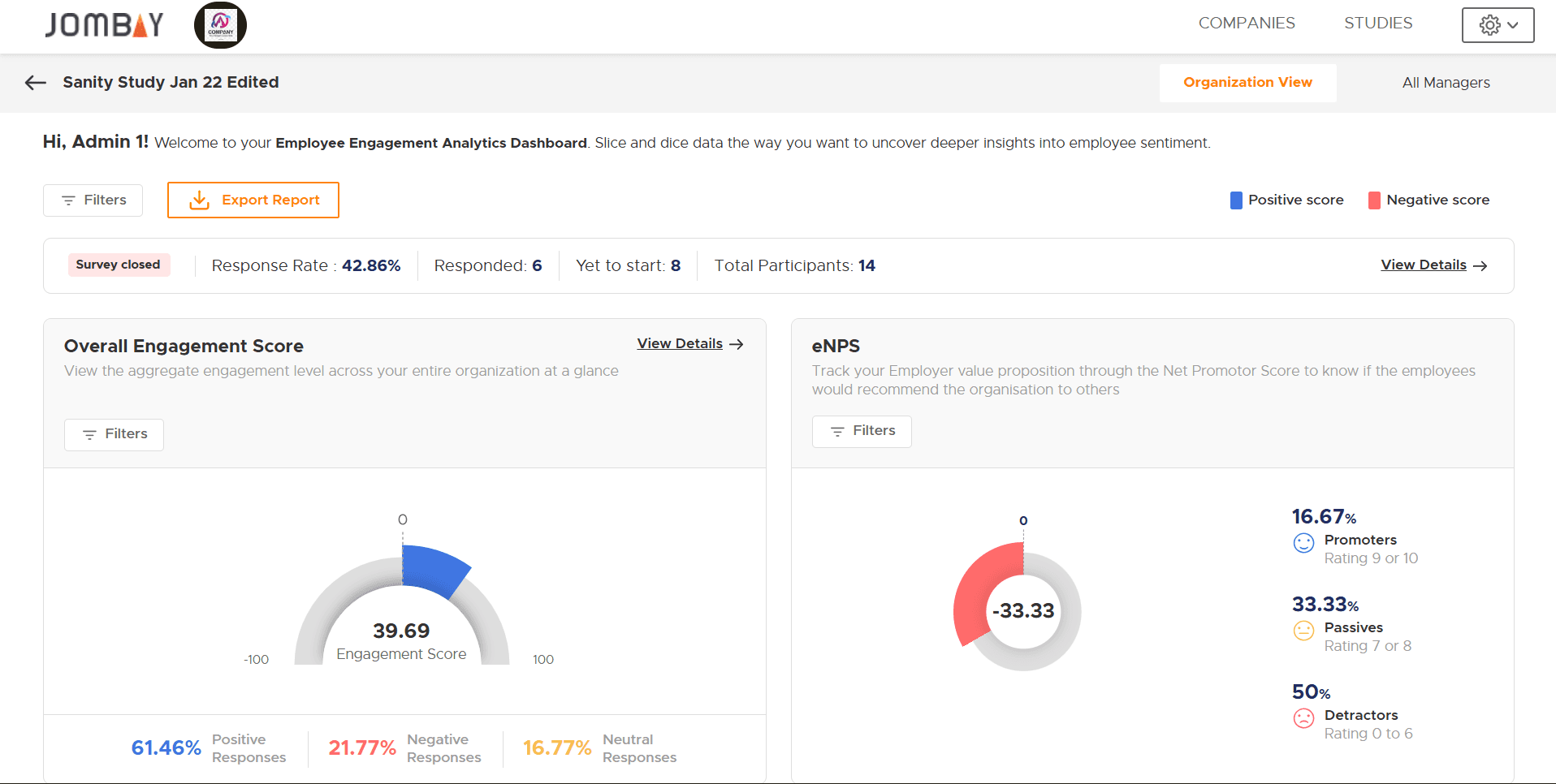Toggle the Positive score legend item
This screenshot has height=784, width=1556.
pyautogui.click(x=1286, y=200)
